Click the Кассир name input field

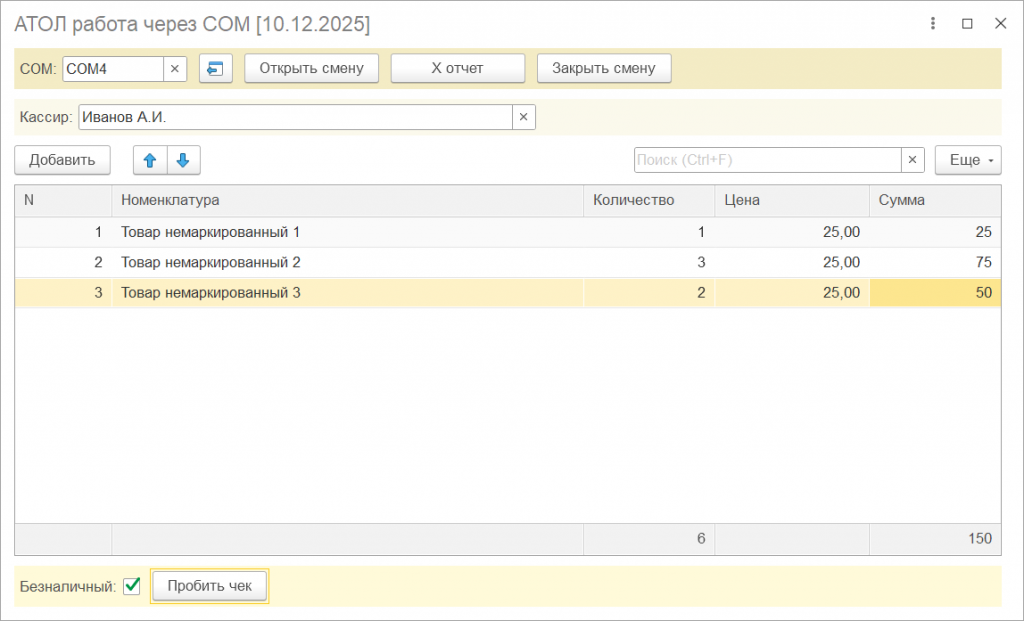tap(295, 118)
